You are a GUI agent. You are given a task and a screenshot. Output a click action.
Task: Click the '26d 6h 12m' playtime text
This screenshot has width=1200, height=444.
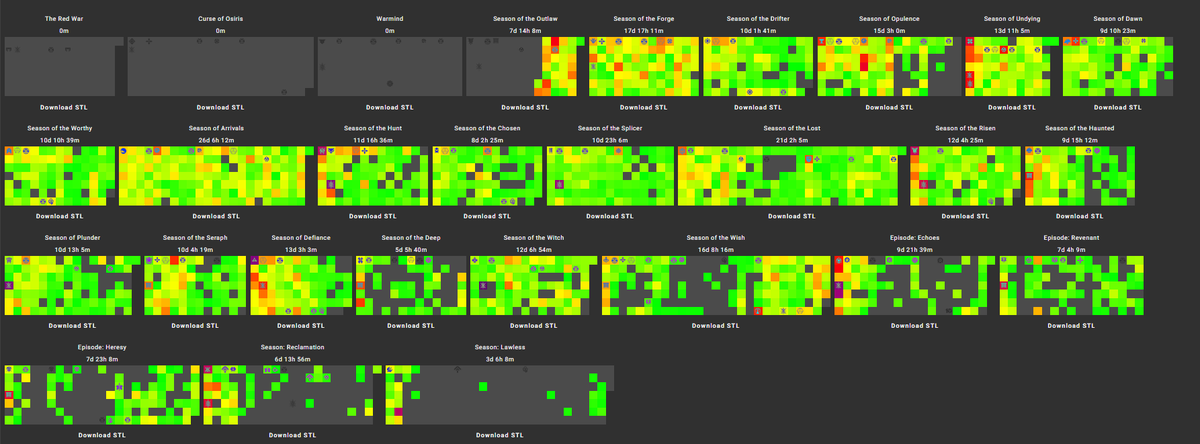(x=216, y=140)
